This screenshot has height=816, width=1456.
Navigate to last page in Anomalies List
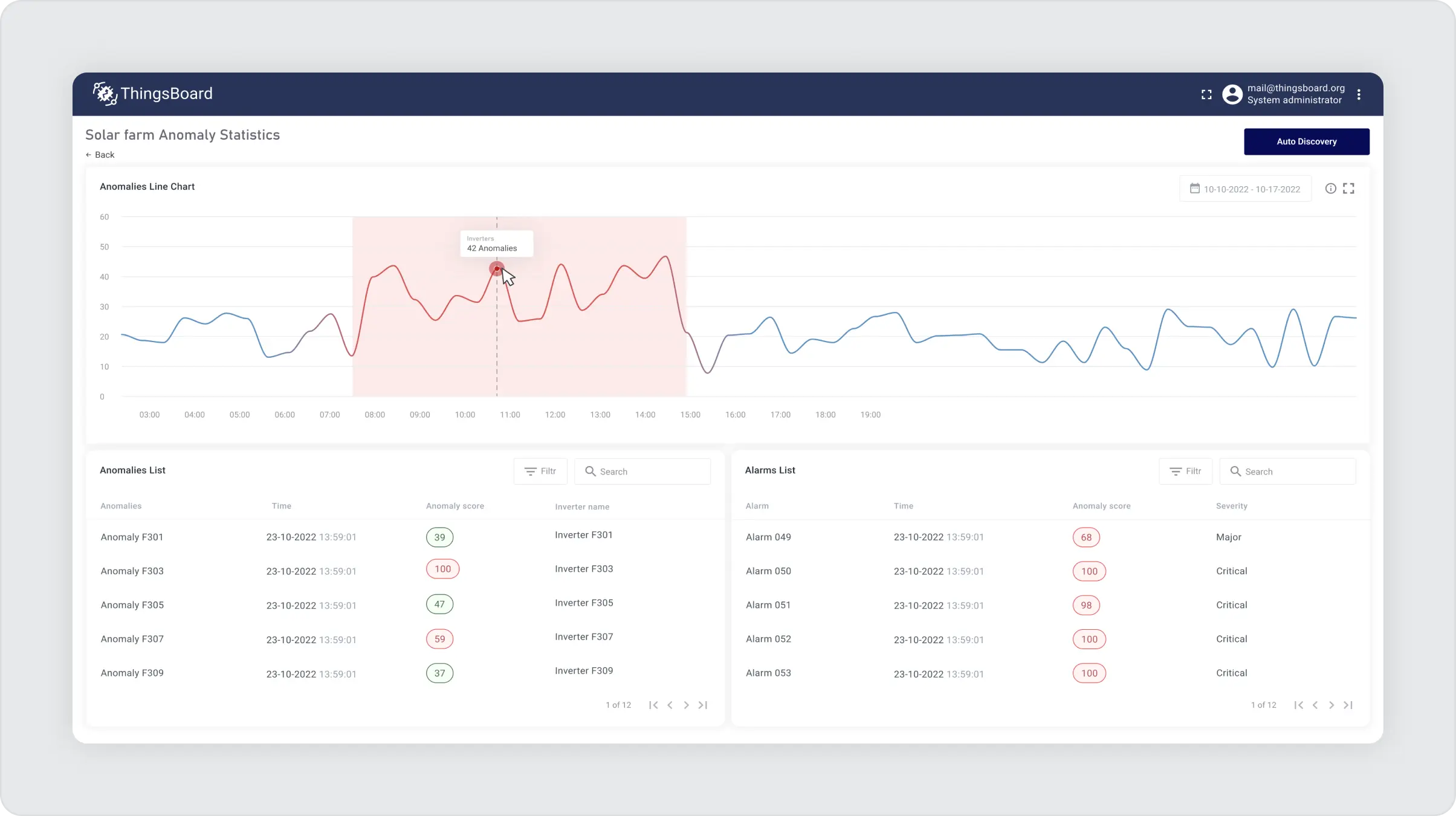tap(703, 705)
